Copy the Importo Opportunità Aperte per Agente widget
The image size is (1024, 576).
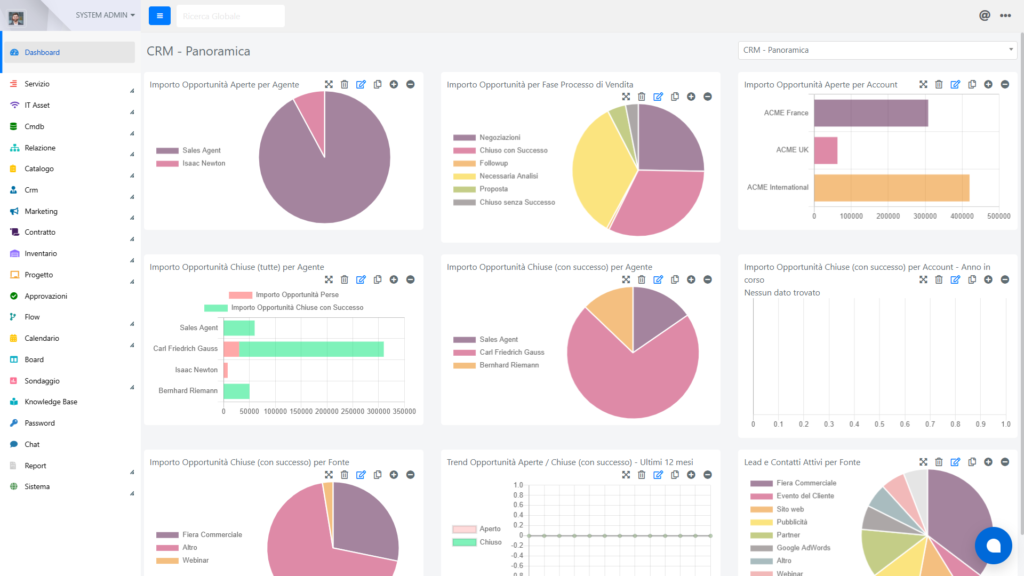(x=377, y=84)
